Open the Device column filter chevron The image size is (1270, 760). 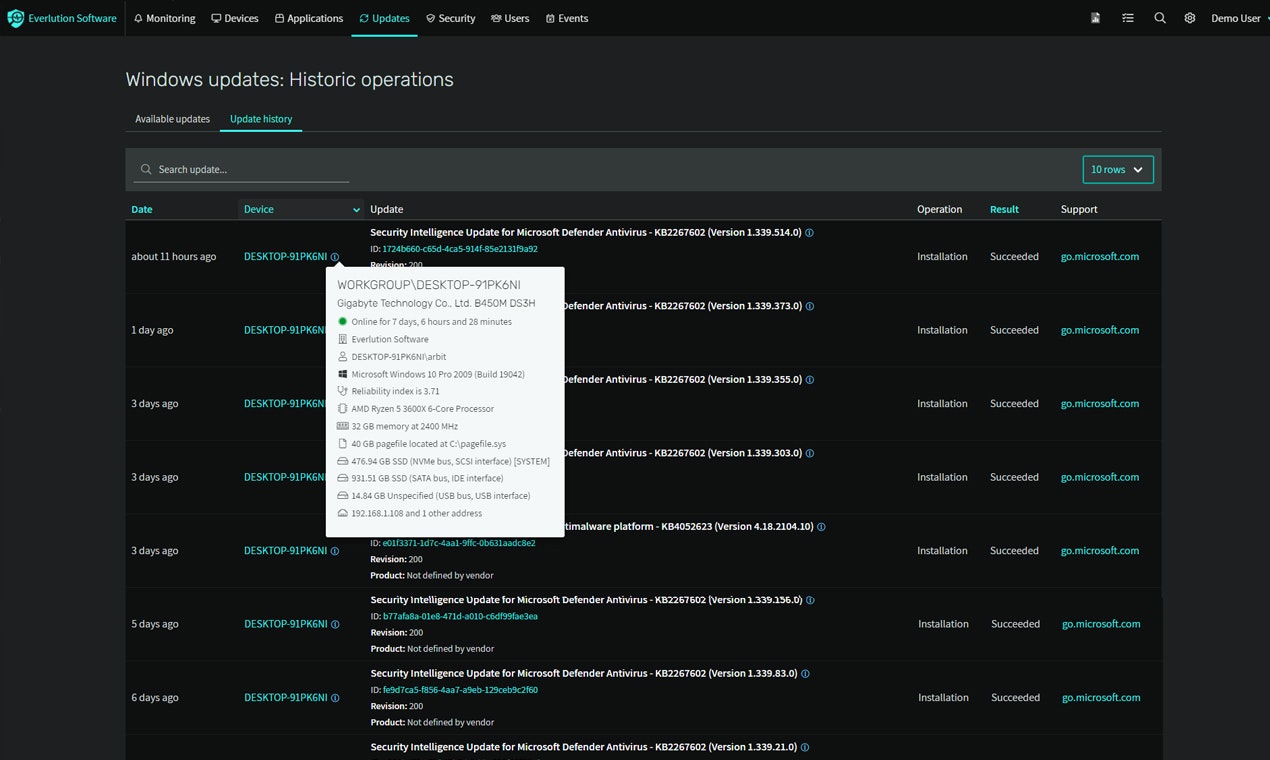click(x=356, y=210)
